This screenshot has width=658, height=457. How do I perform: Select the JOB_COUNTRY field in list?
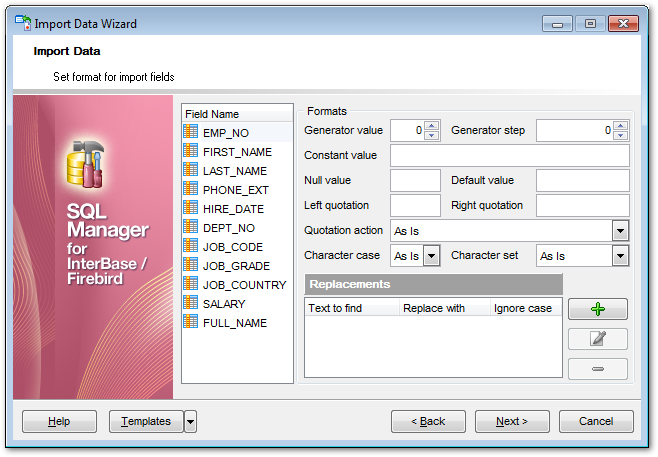[244, 284]
